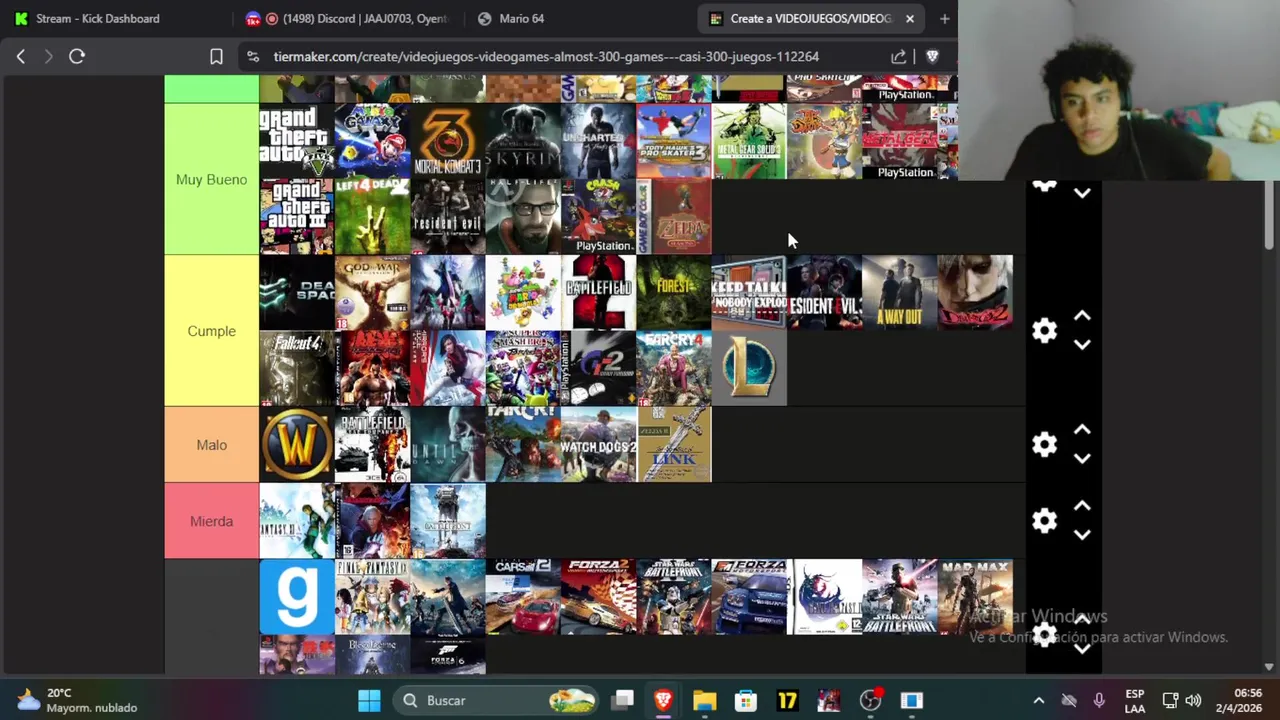Open Microsoft Store from the taskbar
Image resolution: width=1280 pixels, height=720 pixels.
pyautogui.click(x=746, y=701)
